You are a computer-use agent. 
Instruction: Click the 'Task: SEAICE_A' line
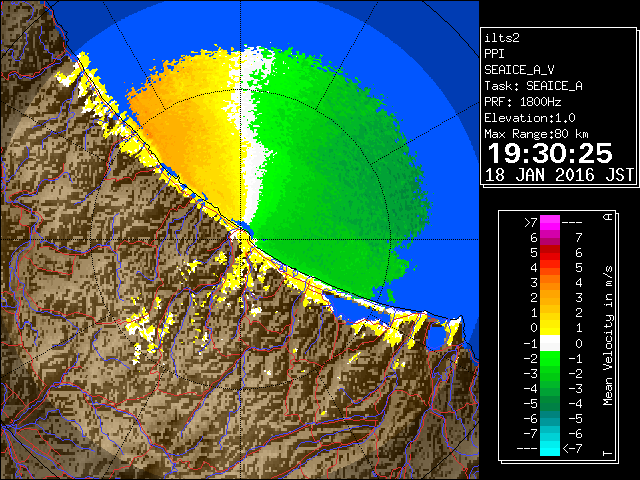(x=533, y=86)
